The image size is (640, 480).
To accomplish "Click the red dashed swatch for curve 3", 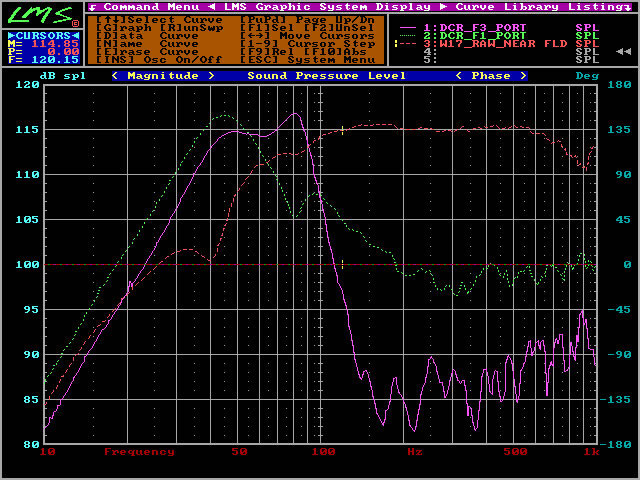I will 408,44.
